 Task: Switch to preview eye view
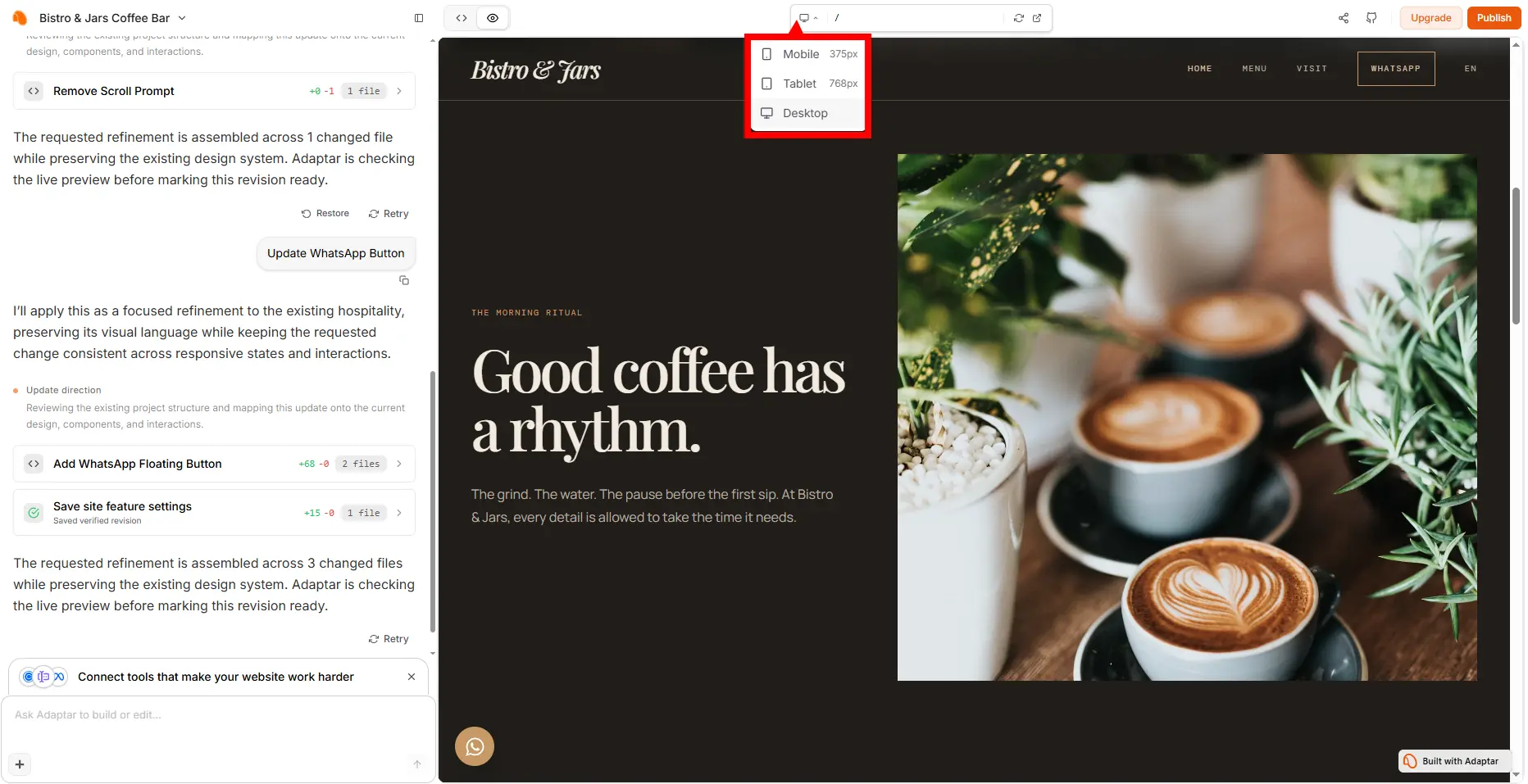click(x=493, y=18)
